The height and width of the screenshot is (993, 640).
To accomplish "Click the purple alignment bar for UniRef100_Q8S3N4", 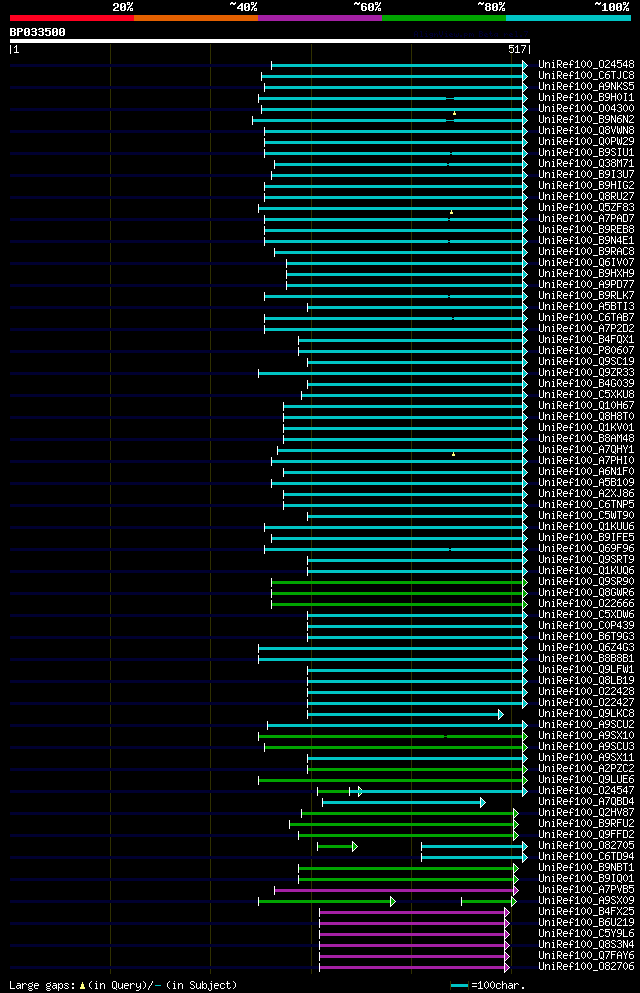I will [x=414, y=946].
